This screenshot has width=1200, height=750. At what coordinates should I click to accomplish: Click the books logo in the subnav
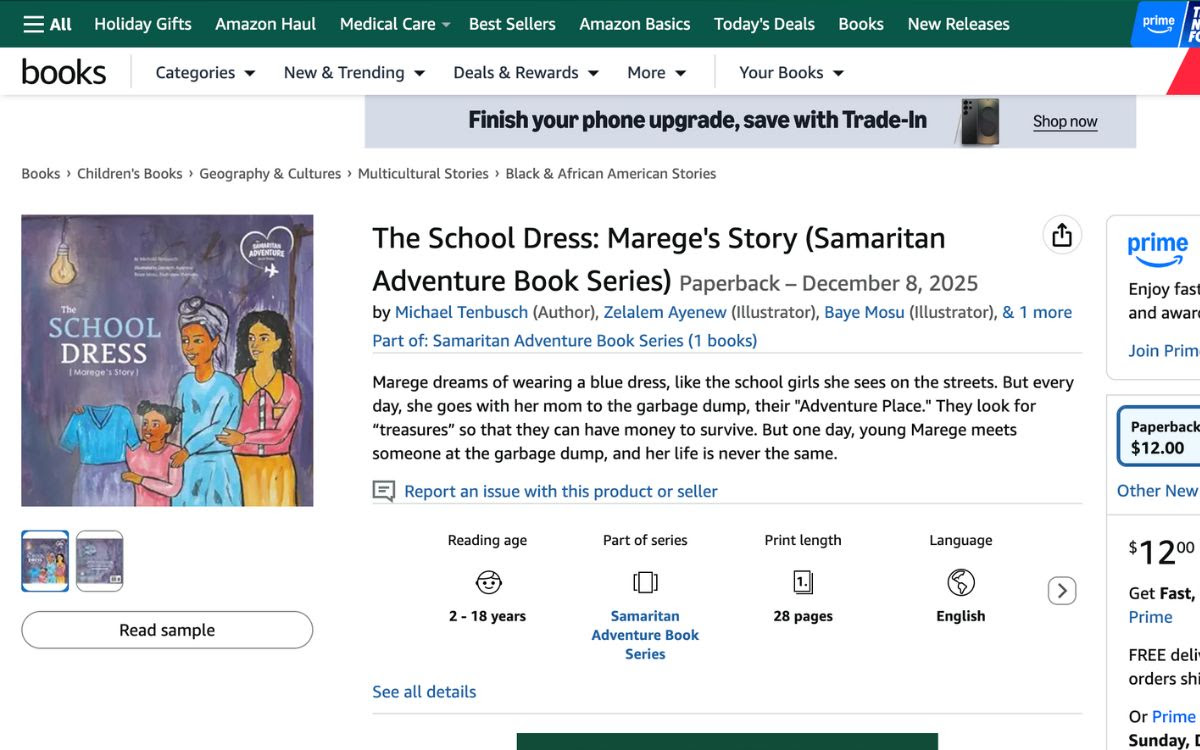63,71
